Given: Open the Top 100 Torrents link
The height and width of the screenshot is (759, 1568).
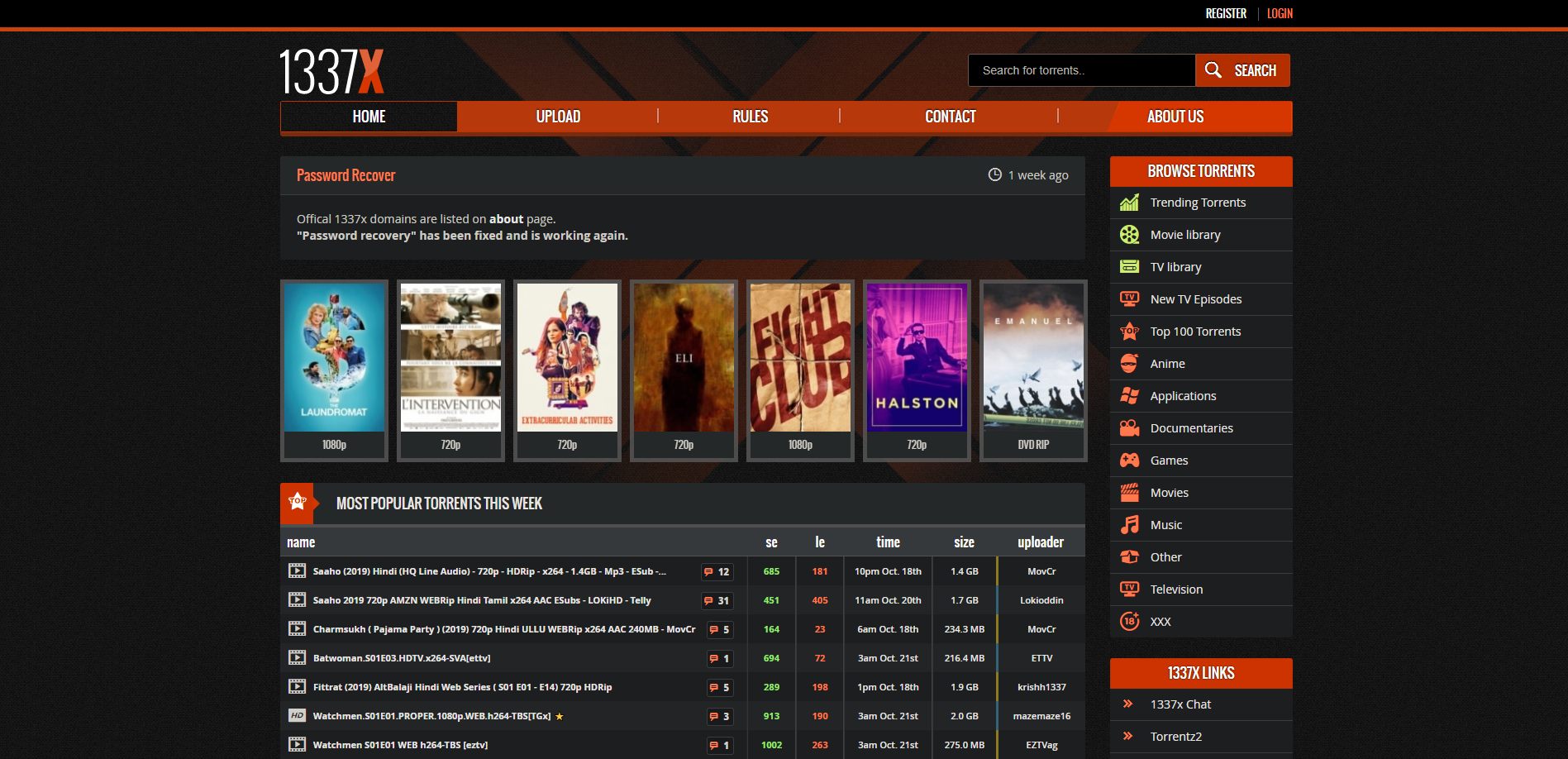Looking at the screenshot, I should coord(1195,332).
